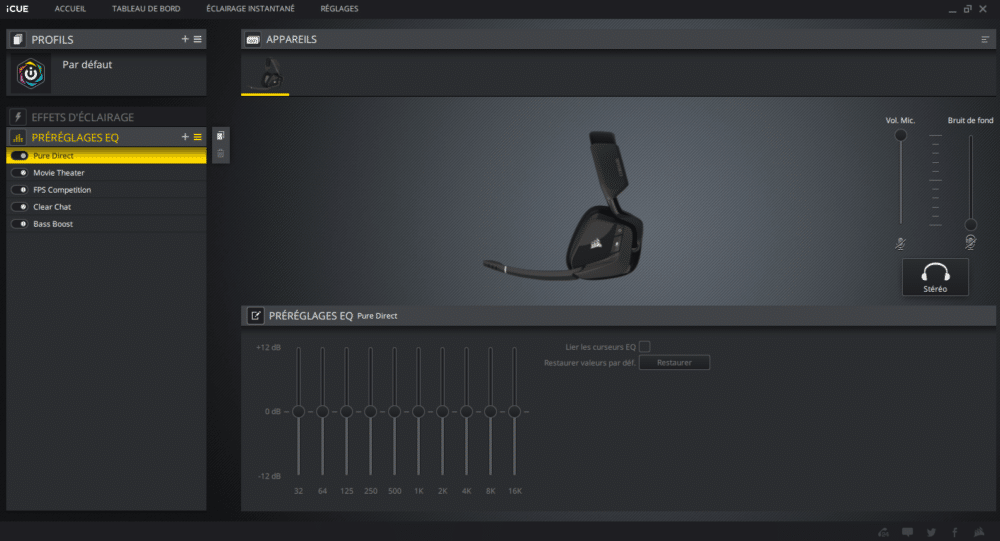Copy the selected EQ preset
Image resolution: width=1000 pixels, height=541 pixels.
(220, 136)
